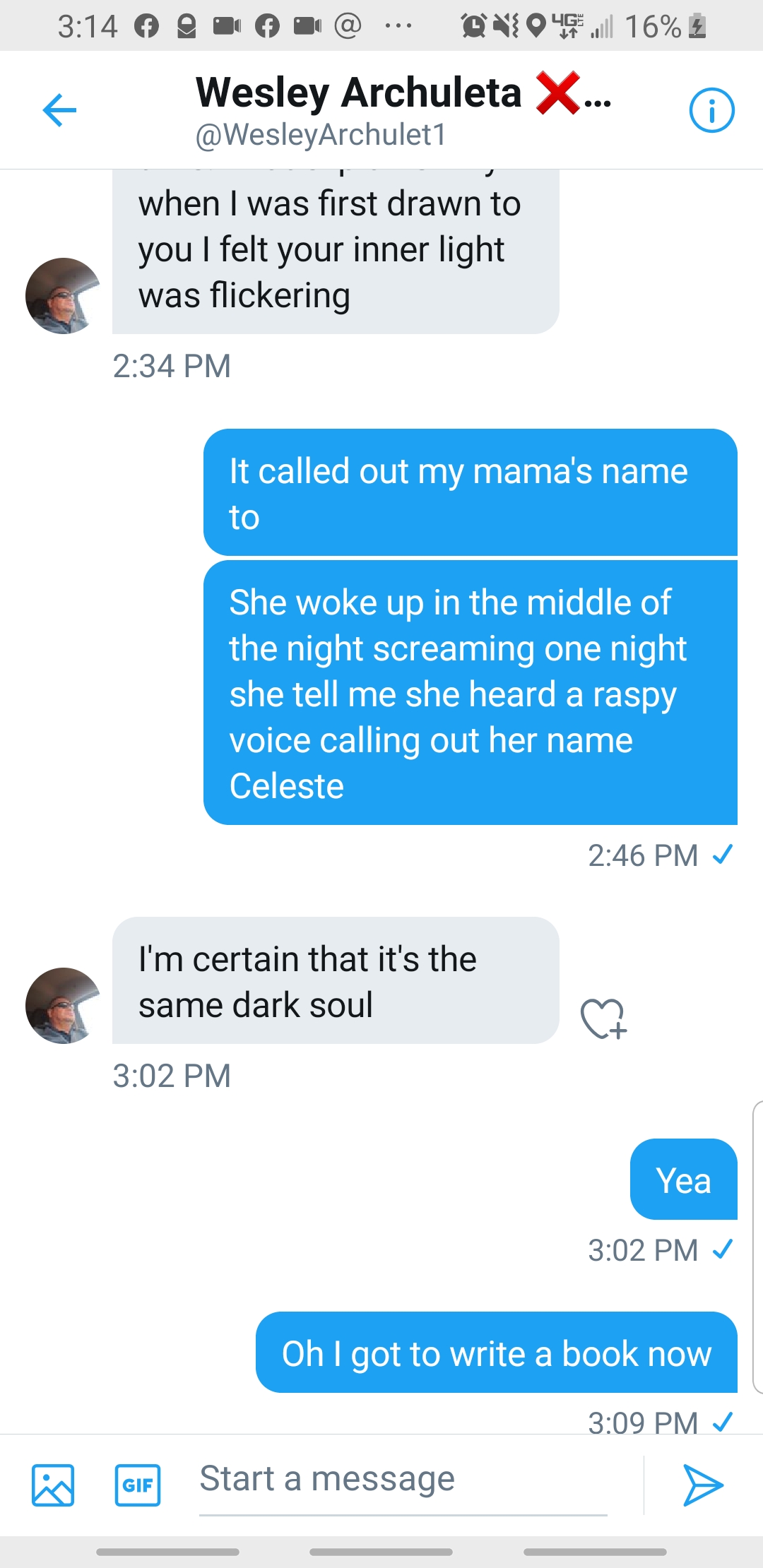
Task: Open Wesley Archuleta profile from header name
Action: pos(359,93)
